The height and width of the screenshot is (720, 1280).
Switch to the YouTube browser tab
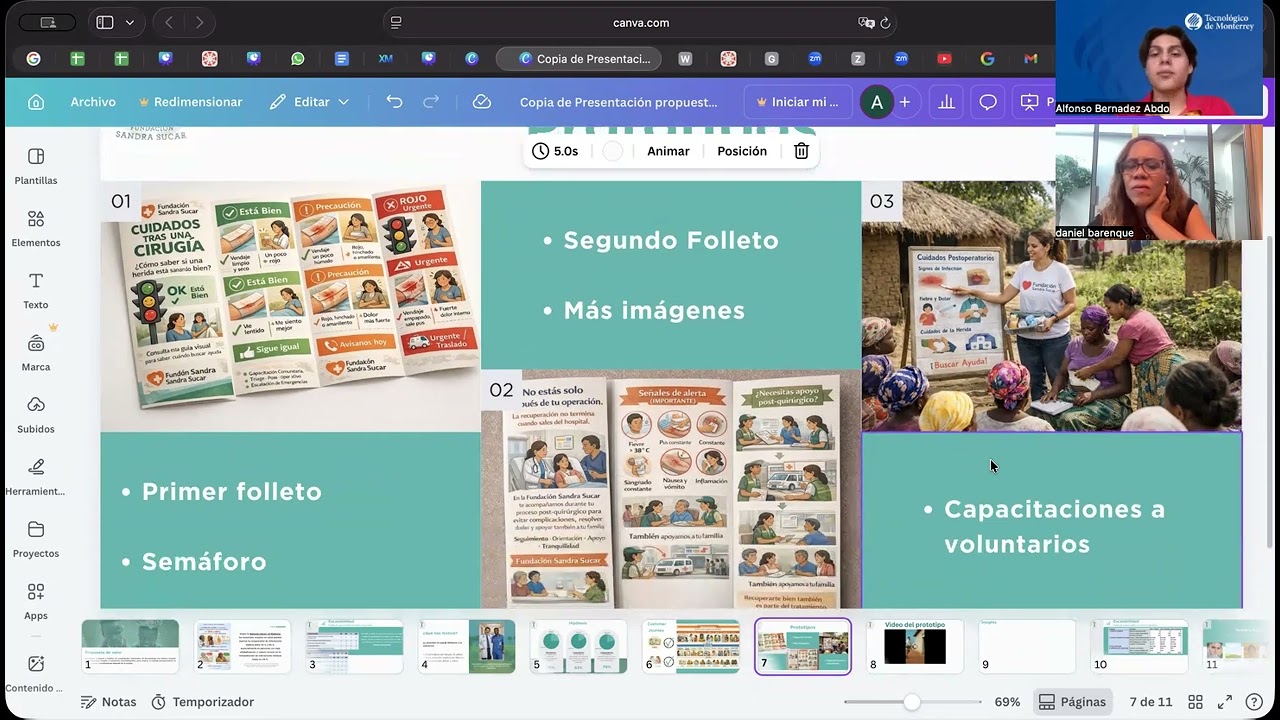point(944,59)
